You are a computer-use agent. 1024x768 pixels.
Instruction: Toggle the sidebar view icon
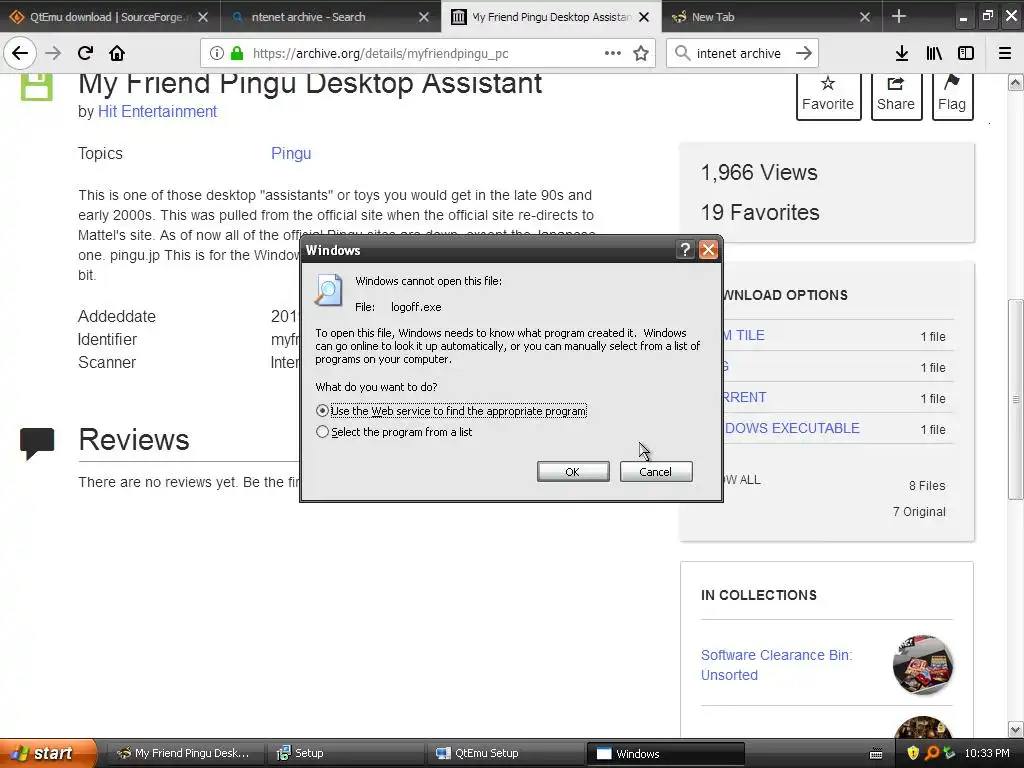point(966,54)
